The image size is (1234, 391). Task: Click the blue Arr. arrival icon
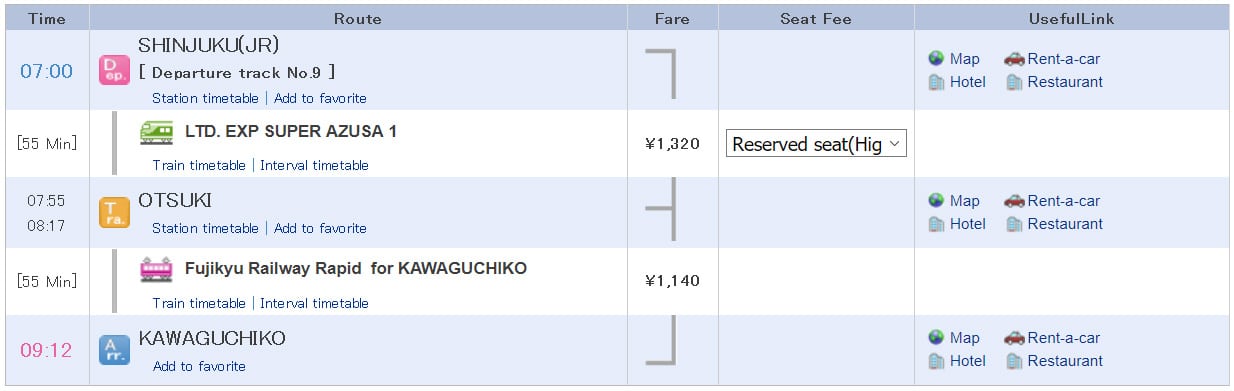click(114, 350)
